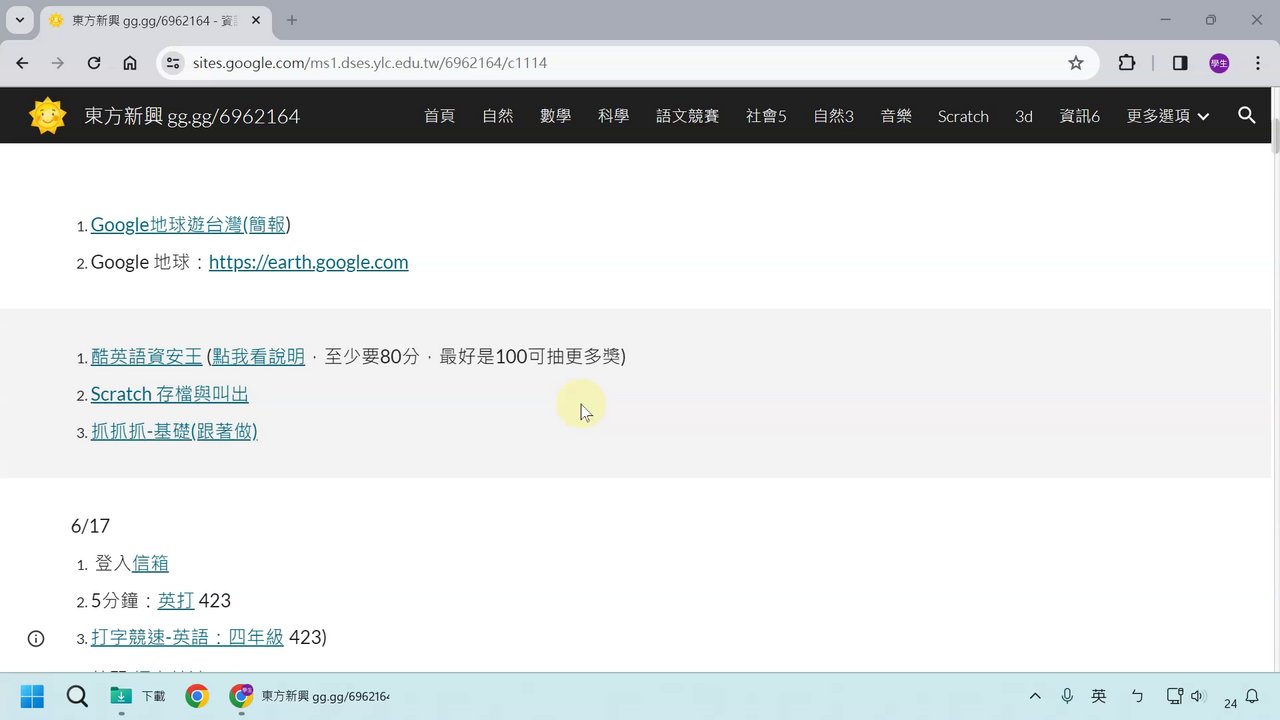Open the 語文競賽 navigation item
This screenshot has height=720, width=1280.
(x=687, y=116)
